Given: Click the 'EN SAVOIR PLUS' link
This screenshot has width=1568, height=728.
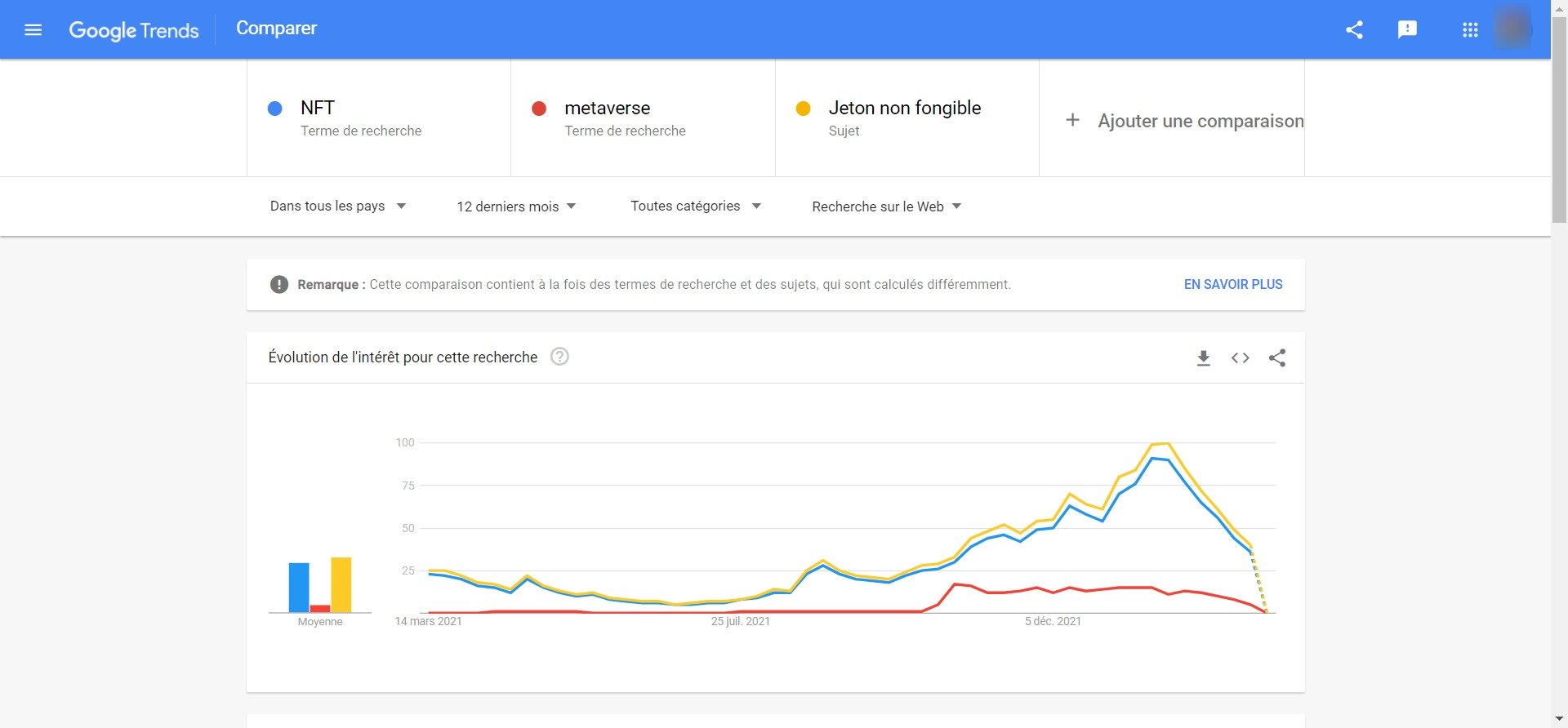Looking at the screenshot, I should coord(1233,284).
